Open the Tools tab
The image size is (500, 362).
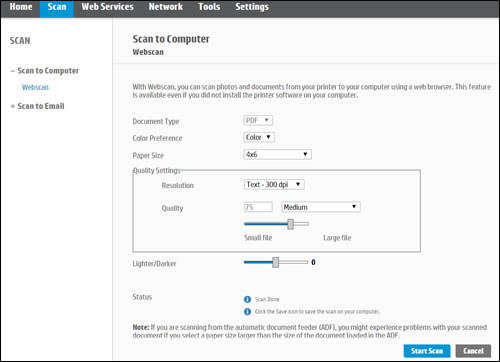209,7
